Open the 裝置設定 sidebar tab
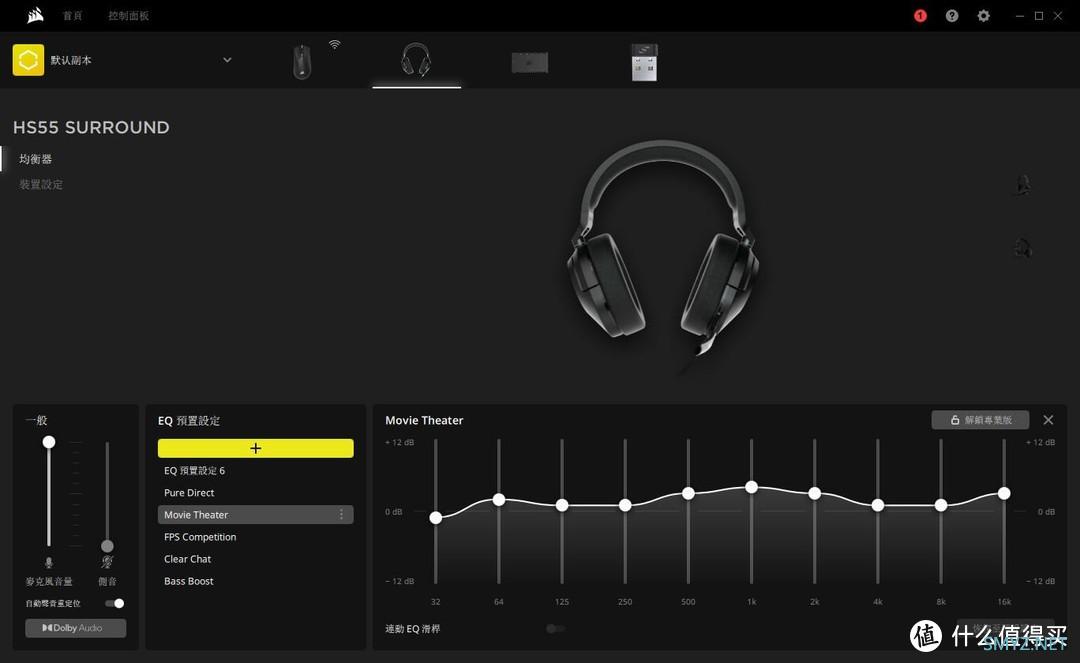The height and width of the screenshot is (663, 1080). tap(41, 185)
